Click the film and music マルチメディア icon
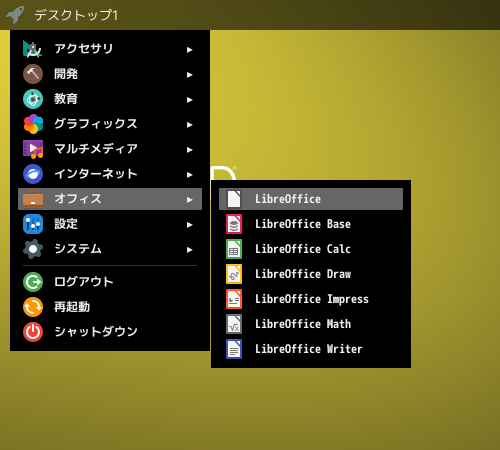 click(33, 149)
